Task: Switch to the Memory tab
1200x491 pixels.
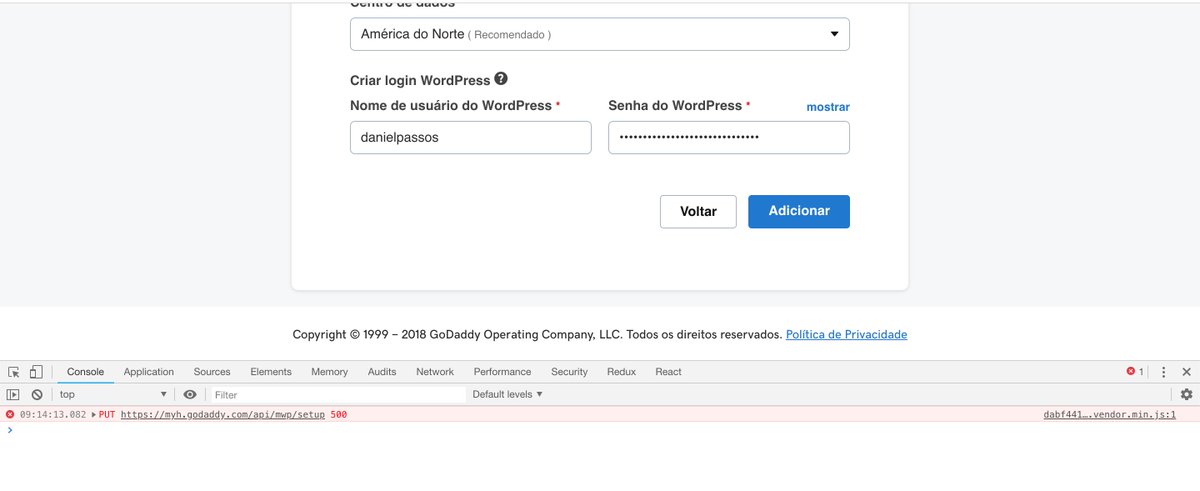Action: pos(329,372)
